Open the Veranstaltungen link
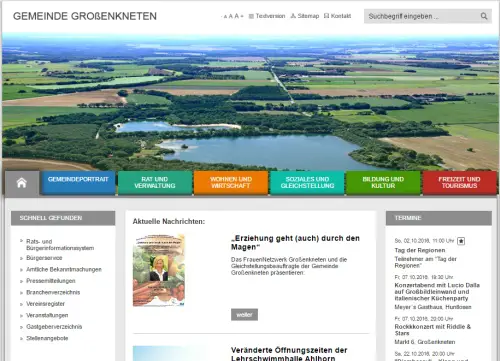 (47, 315)
